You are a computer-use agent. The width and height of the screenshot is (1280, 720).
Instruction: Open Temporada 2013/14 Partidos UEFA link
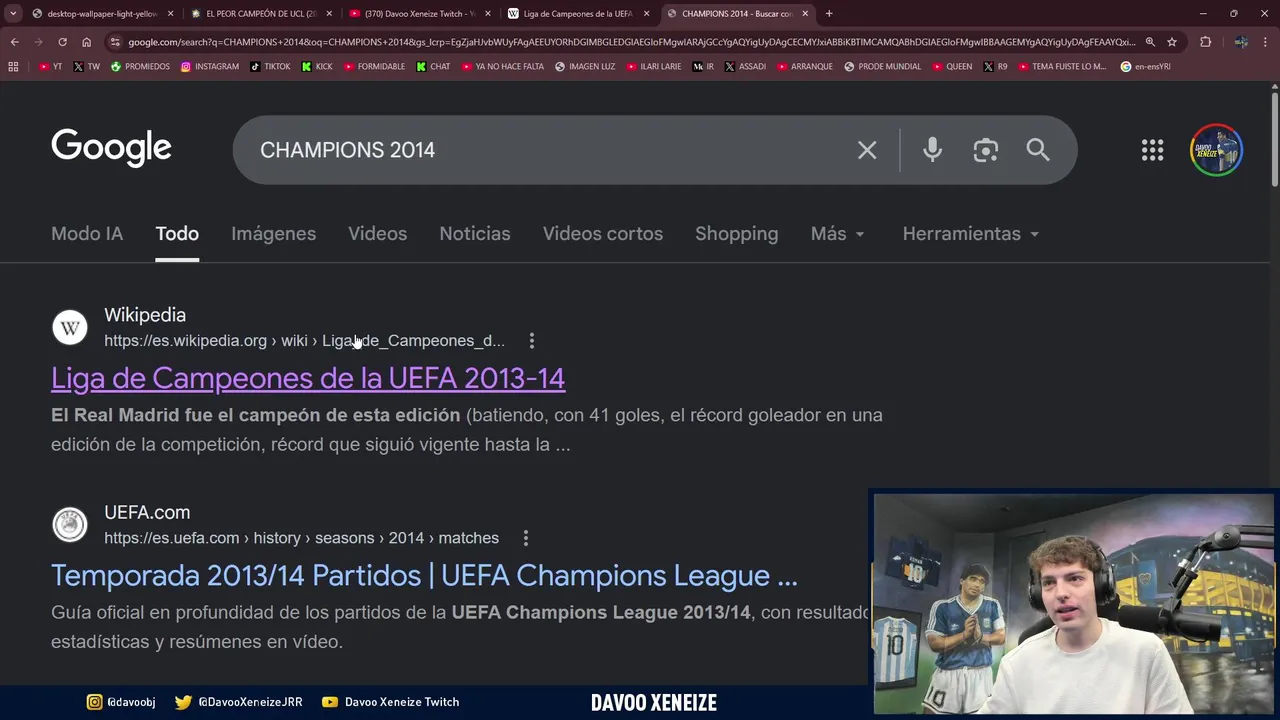click(x=424, y=576)
